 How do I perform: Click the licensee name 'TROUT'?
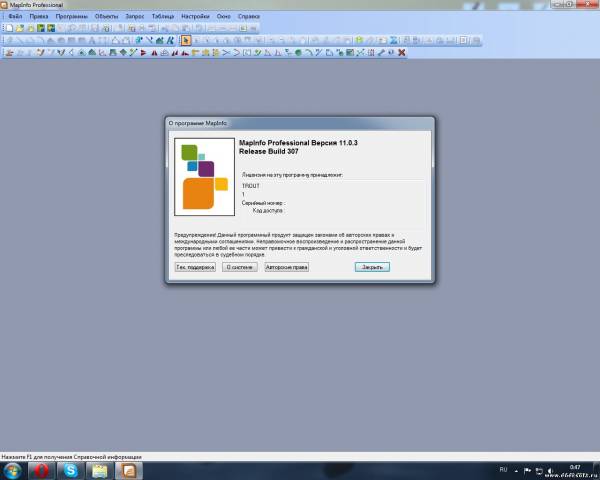click(x=251, y=186)
